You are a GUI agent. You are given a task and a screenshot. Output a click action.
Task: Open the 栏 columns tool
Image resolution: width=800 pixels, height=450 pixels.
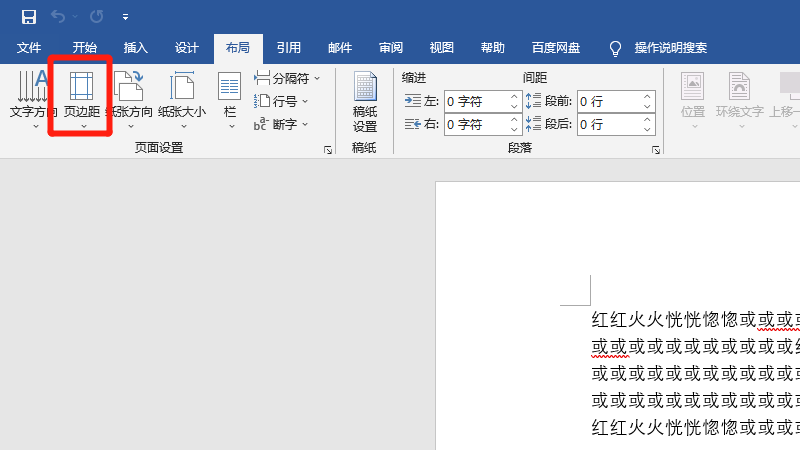[x=230, y=100]
